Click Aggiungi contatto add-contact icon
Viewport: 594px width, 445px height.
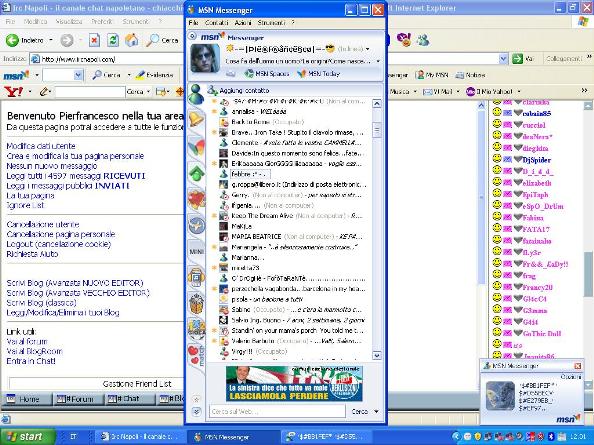pos(212,90)
